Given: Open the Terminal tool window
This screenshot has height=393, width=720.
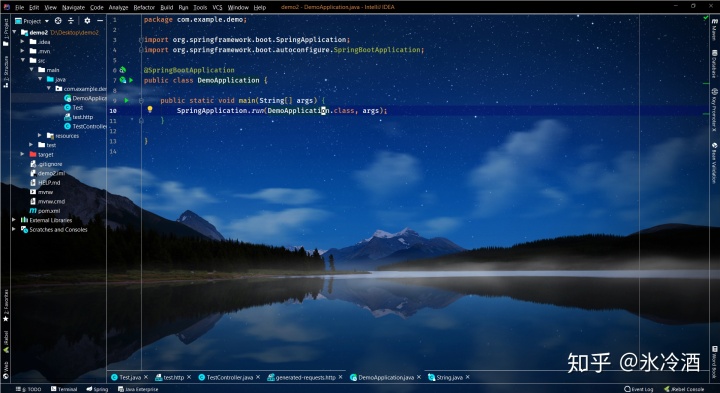Looking at the screenshot, I should tap(64, 389).
